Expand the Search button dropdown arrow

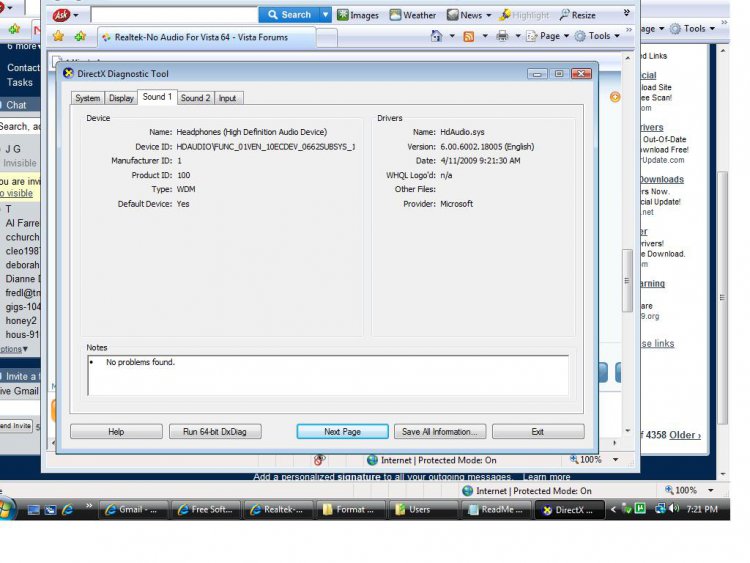click(325, 15)
